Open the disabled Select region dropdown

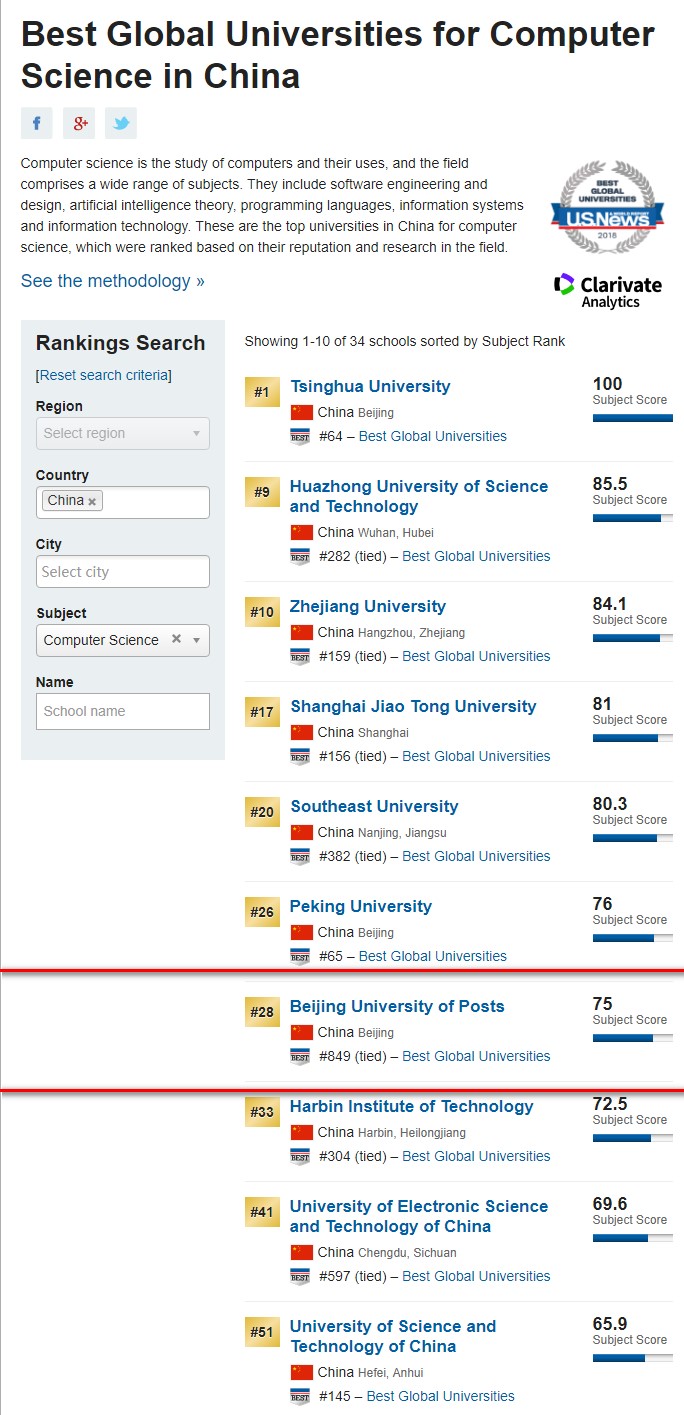(123, 433)
